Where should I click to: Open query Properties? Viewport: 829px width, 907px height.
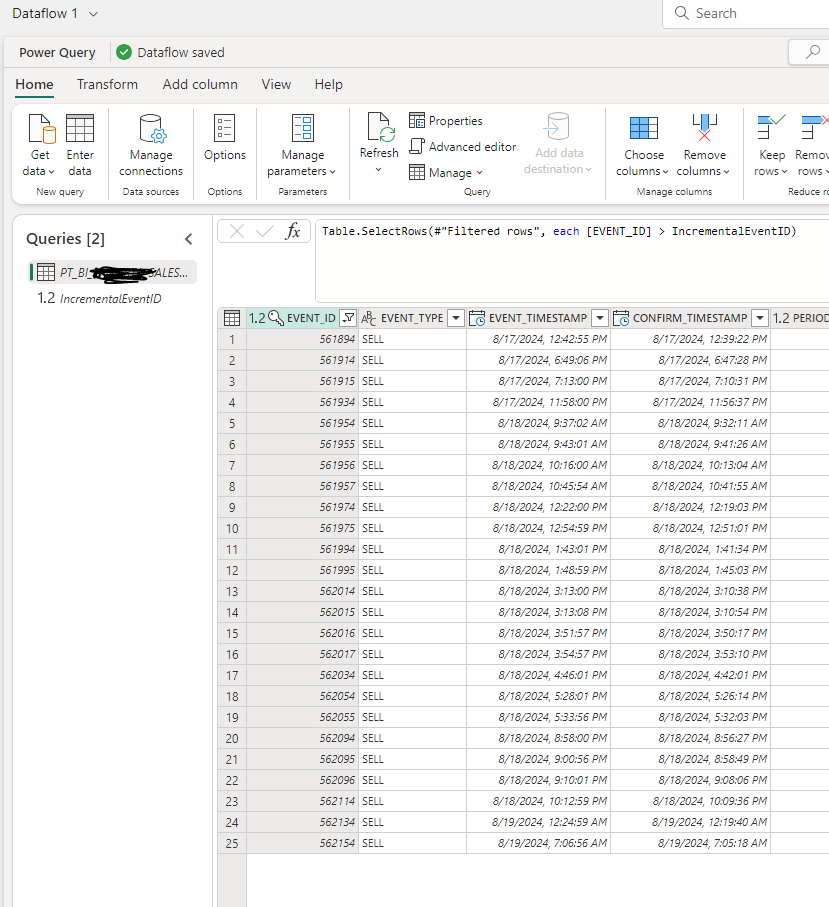pos(445,120)
